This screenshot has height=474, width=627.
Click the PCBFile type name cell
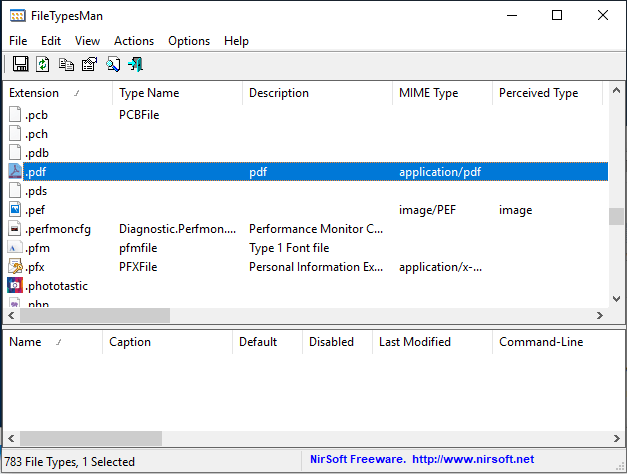(x=139, y=115)
